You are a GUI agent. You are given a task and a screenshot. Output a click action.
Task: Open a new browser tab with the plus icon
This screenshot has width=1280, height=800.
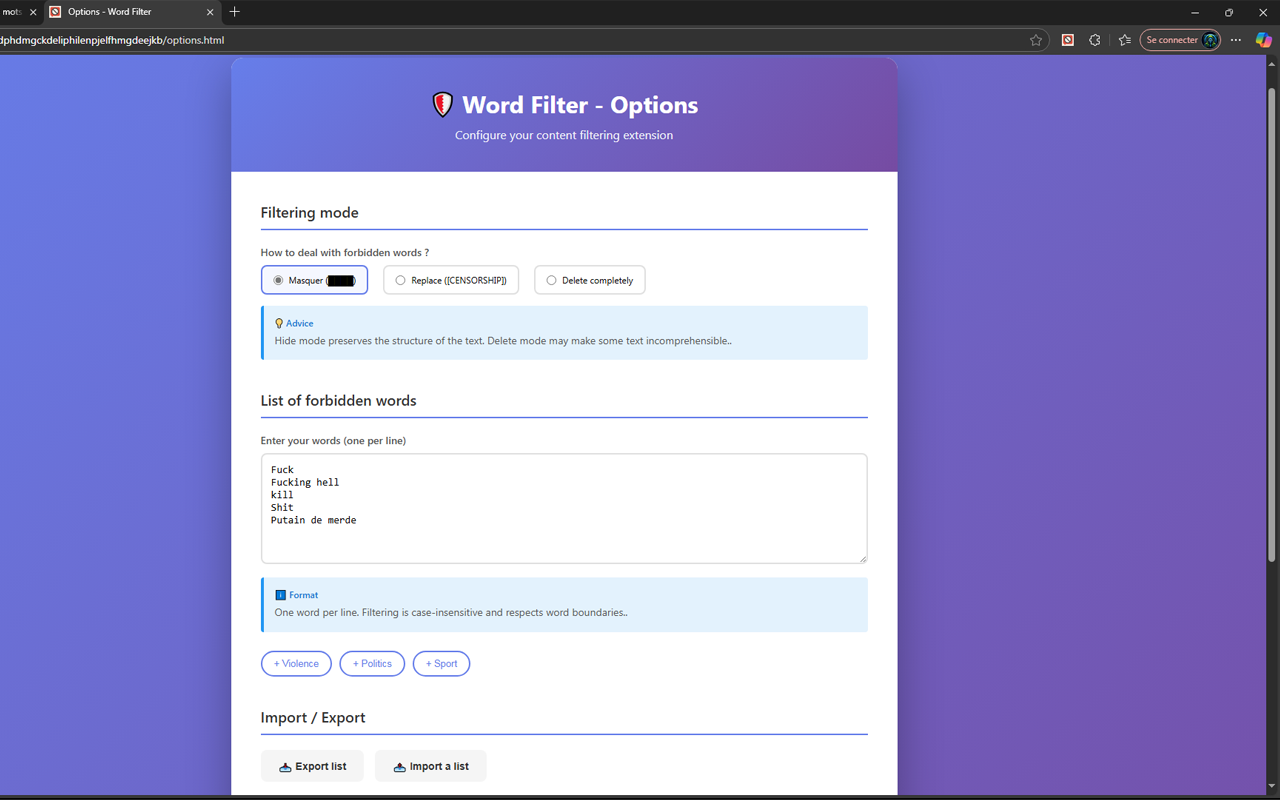click(x=234, y=12)
